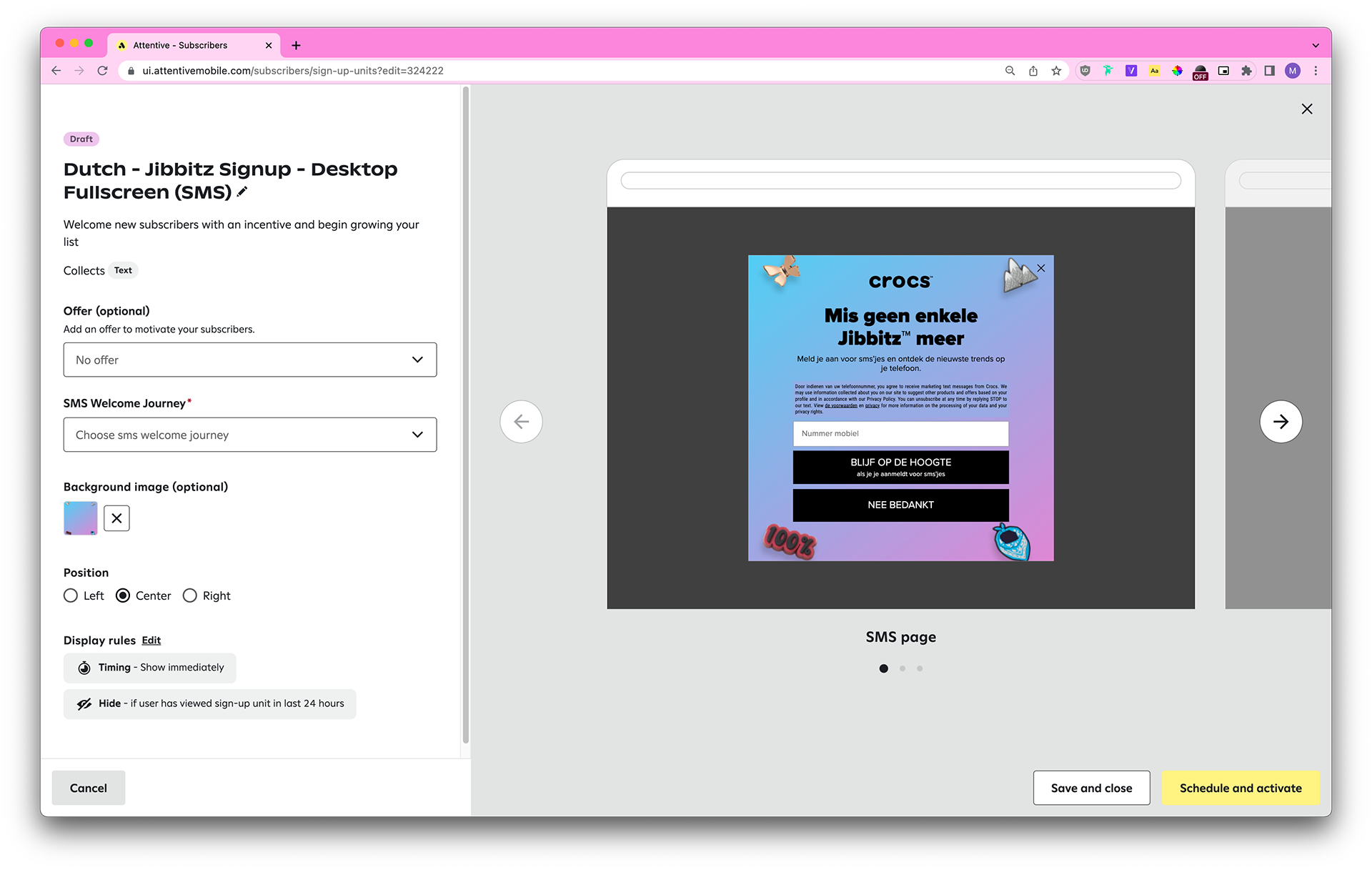Open a new browser tab
This screenshot has width=1372, height=870.
click(296, 45)
